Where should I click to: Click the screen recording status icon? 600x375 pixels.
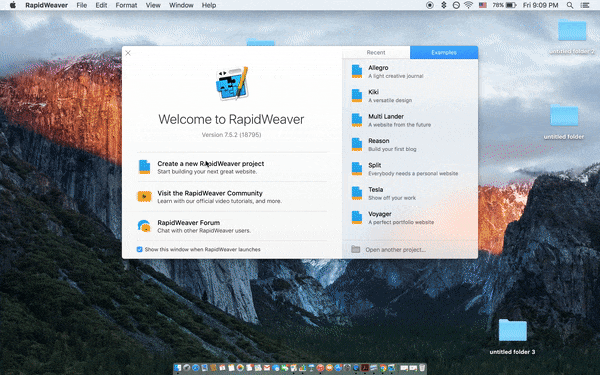pyautogui.click(x=430, y=5)
